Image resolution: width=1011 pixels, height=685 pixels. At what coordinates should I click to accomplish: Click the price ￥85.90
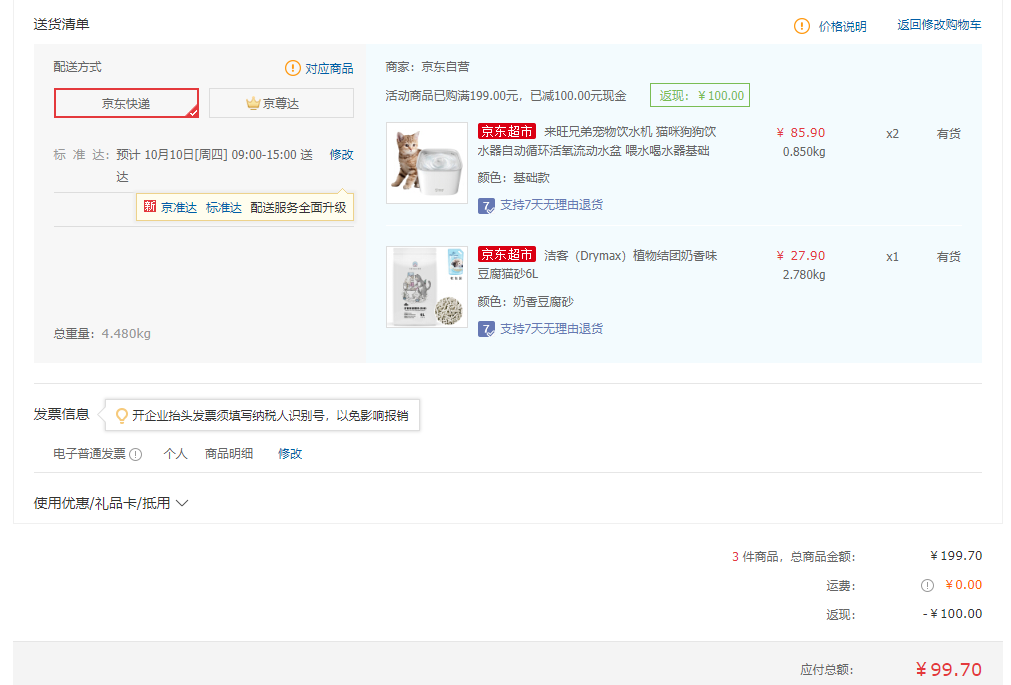(801, 133)
